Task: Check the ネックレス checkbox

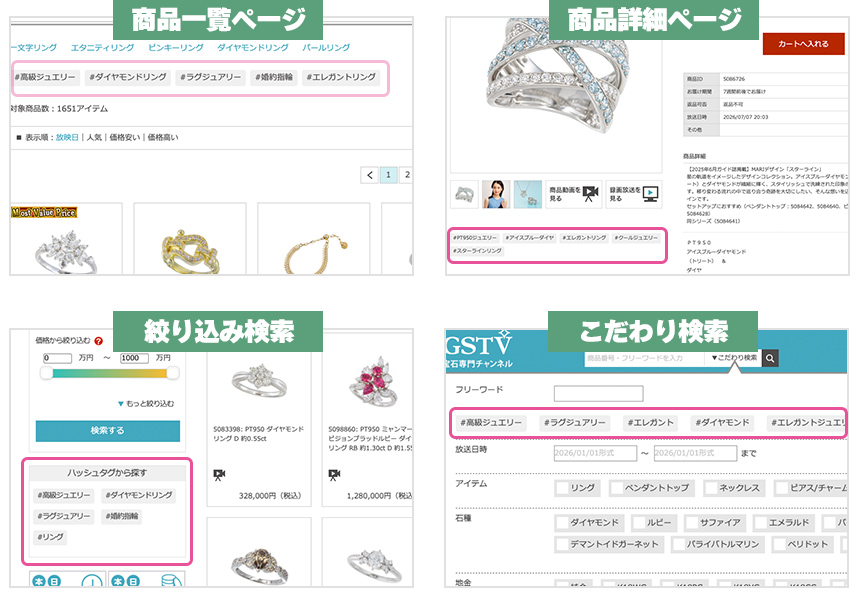Action: pos(711,488)
